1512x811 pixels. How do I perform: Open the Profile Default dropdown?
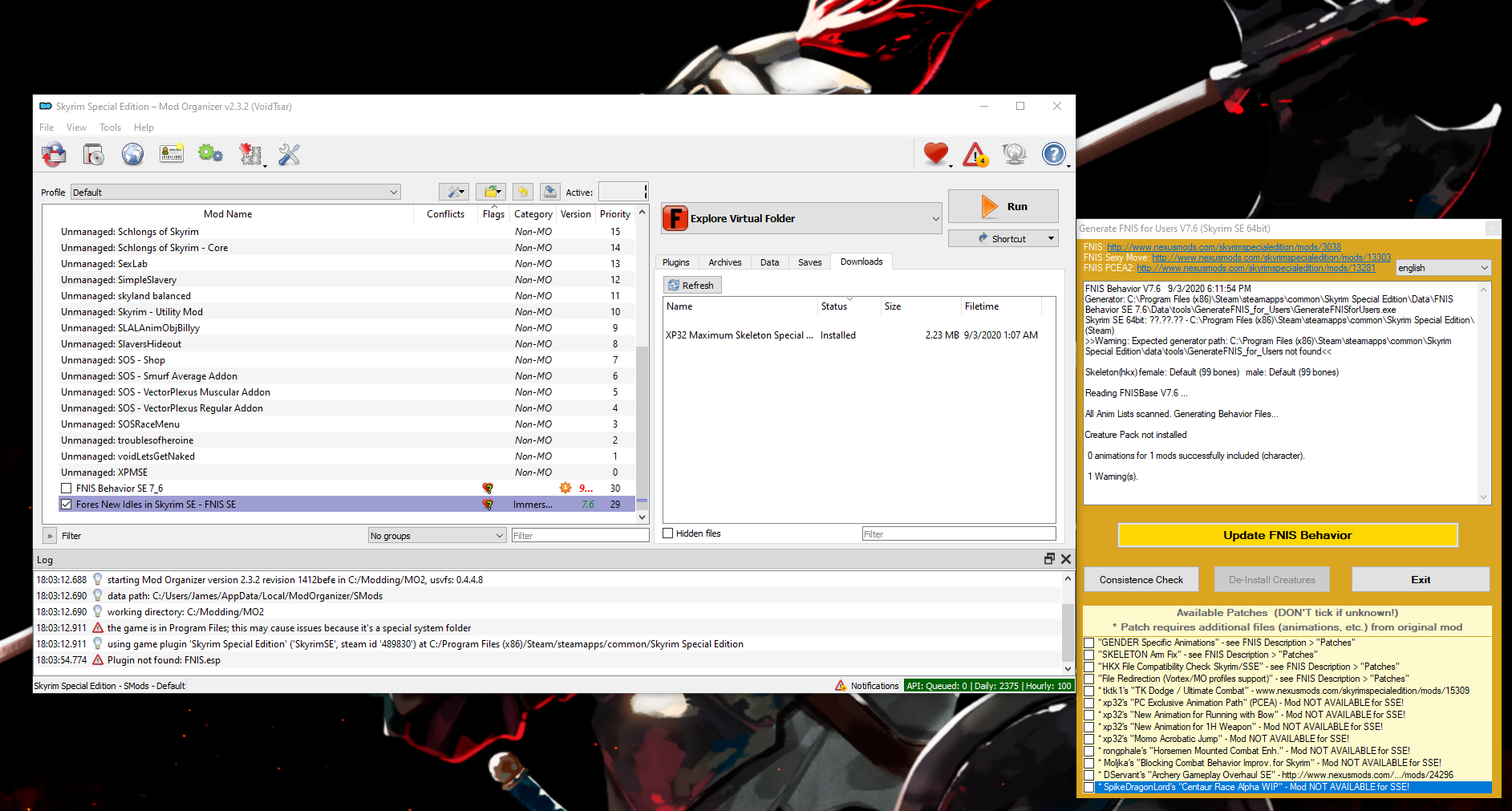[235, 193]
